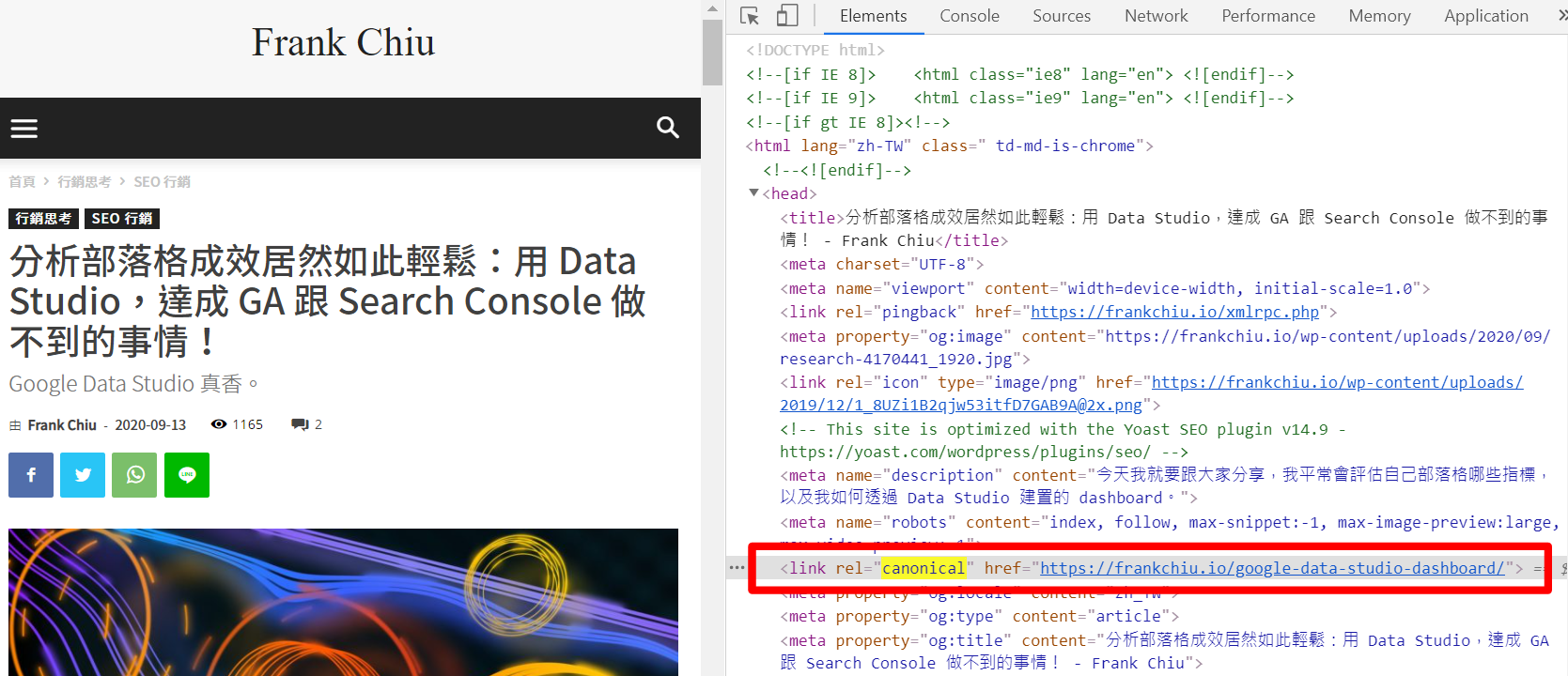Switch to the Sources tab

click(x=1061, y=16)
